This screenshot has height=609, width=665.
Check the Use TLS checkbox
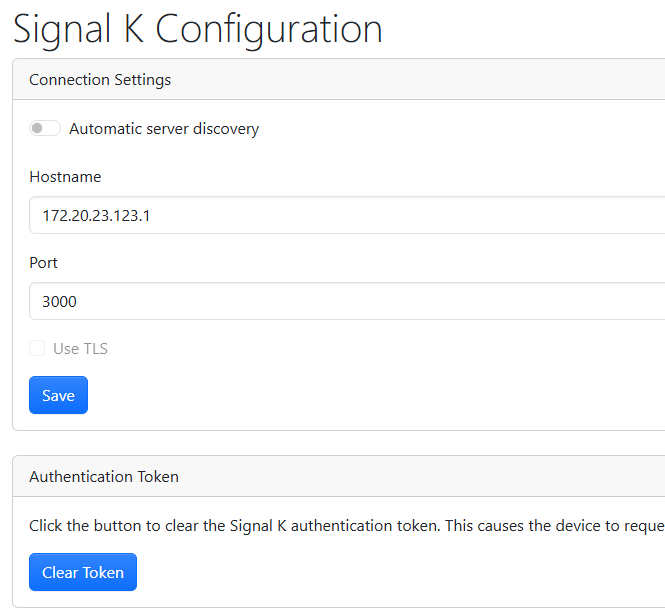pos(37,348)
